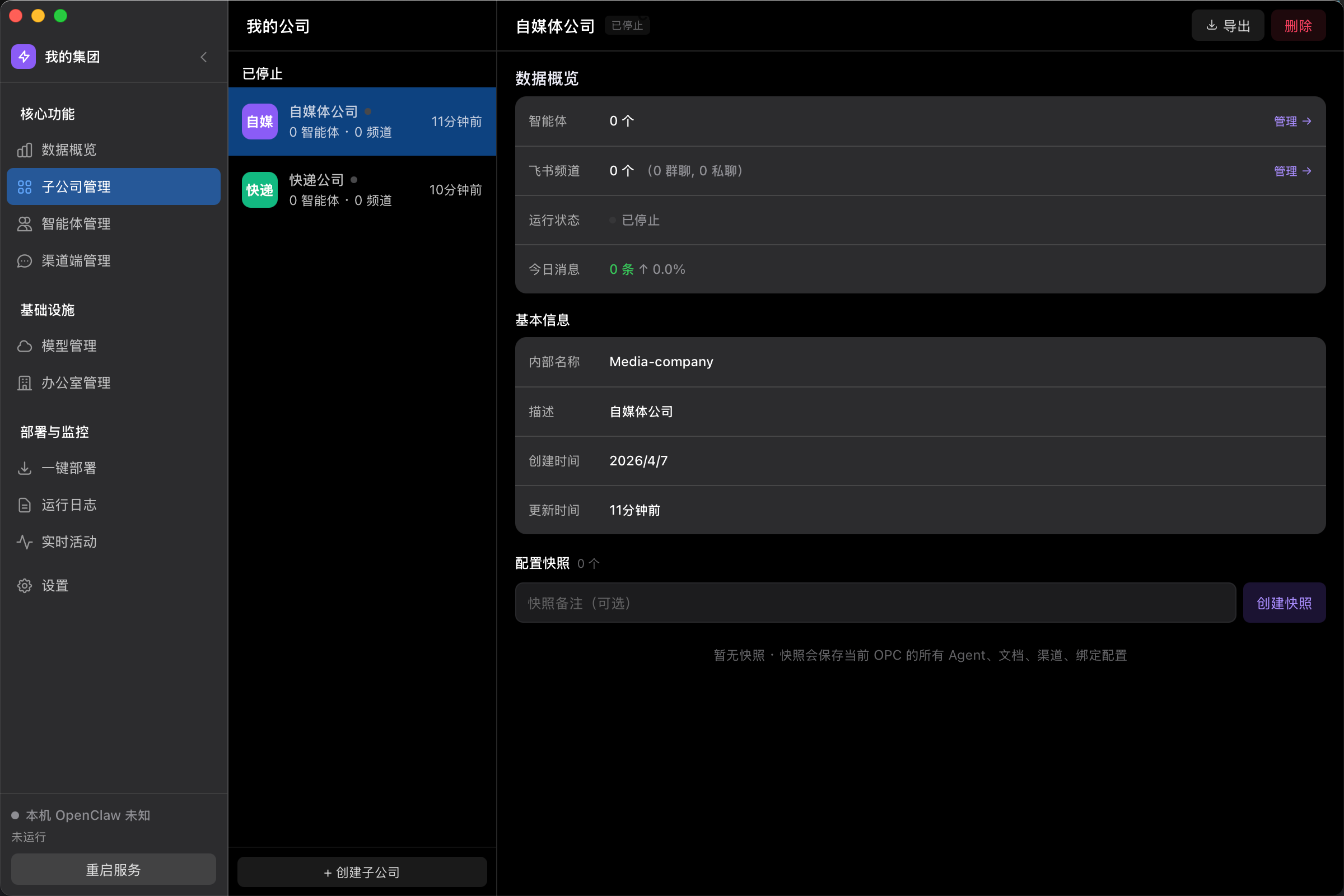Open 实时活动 monitor
The width and height of the screenshot is (1344, 896).
click(68, 542)
